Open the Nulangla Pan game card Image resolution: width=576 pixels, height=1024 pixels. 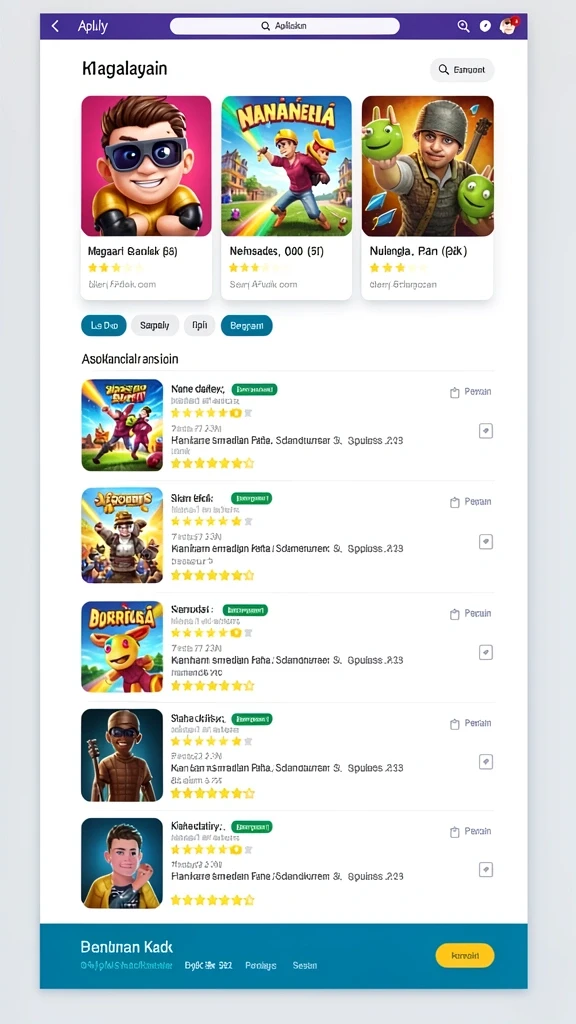coord(427,198)
